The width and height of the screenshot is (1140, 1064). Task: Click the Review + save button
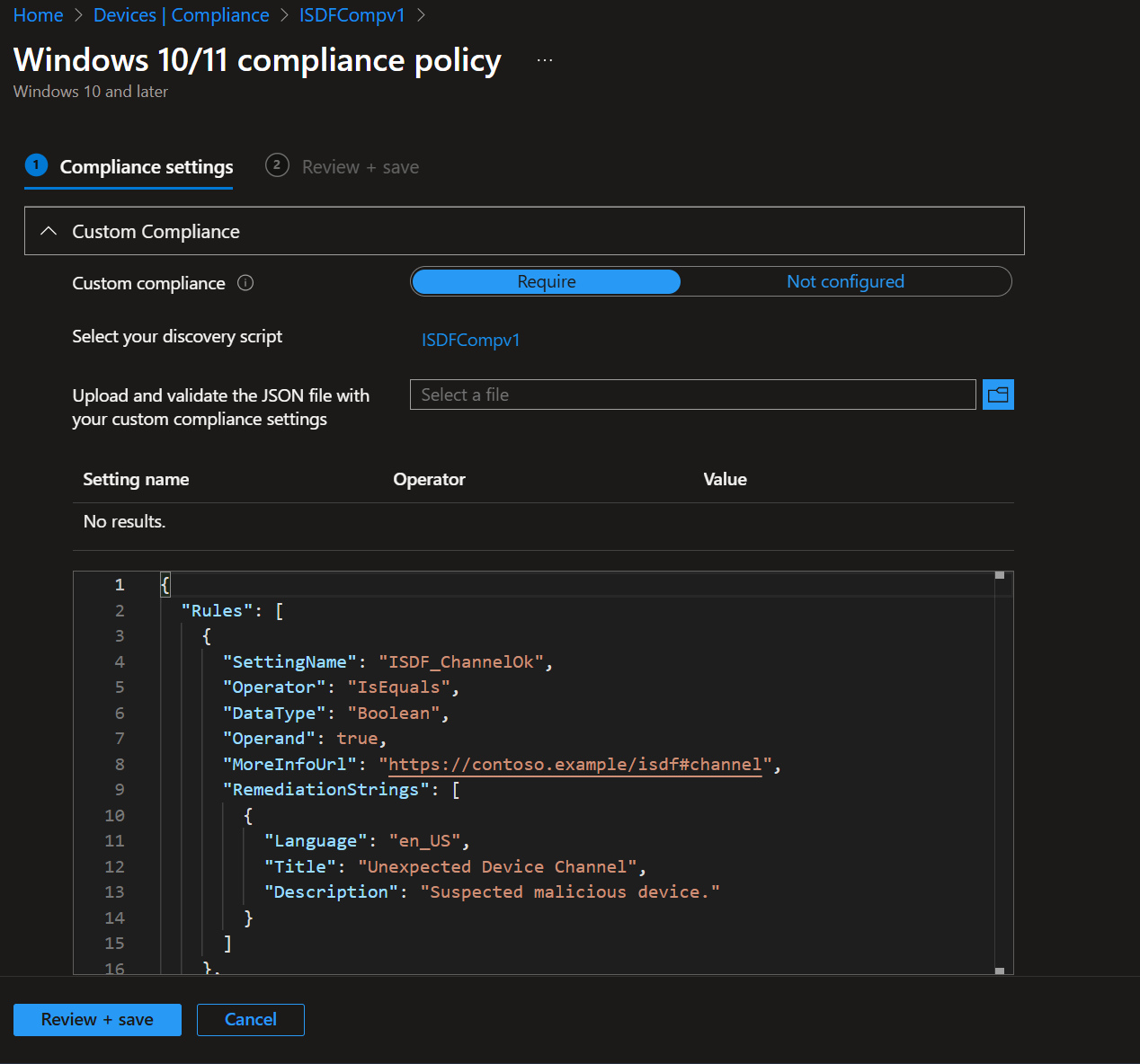pyautogui.click(x=97, y=1020)
